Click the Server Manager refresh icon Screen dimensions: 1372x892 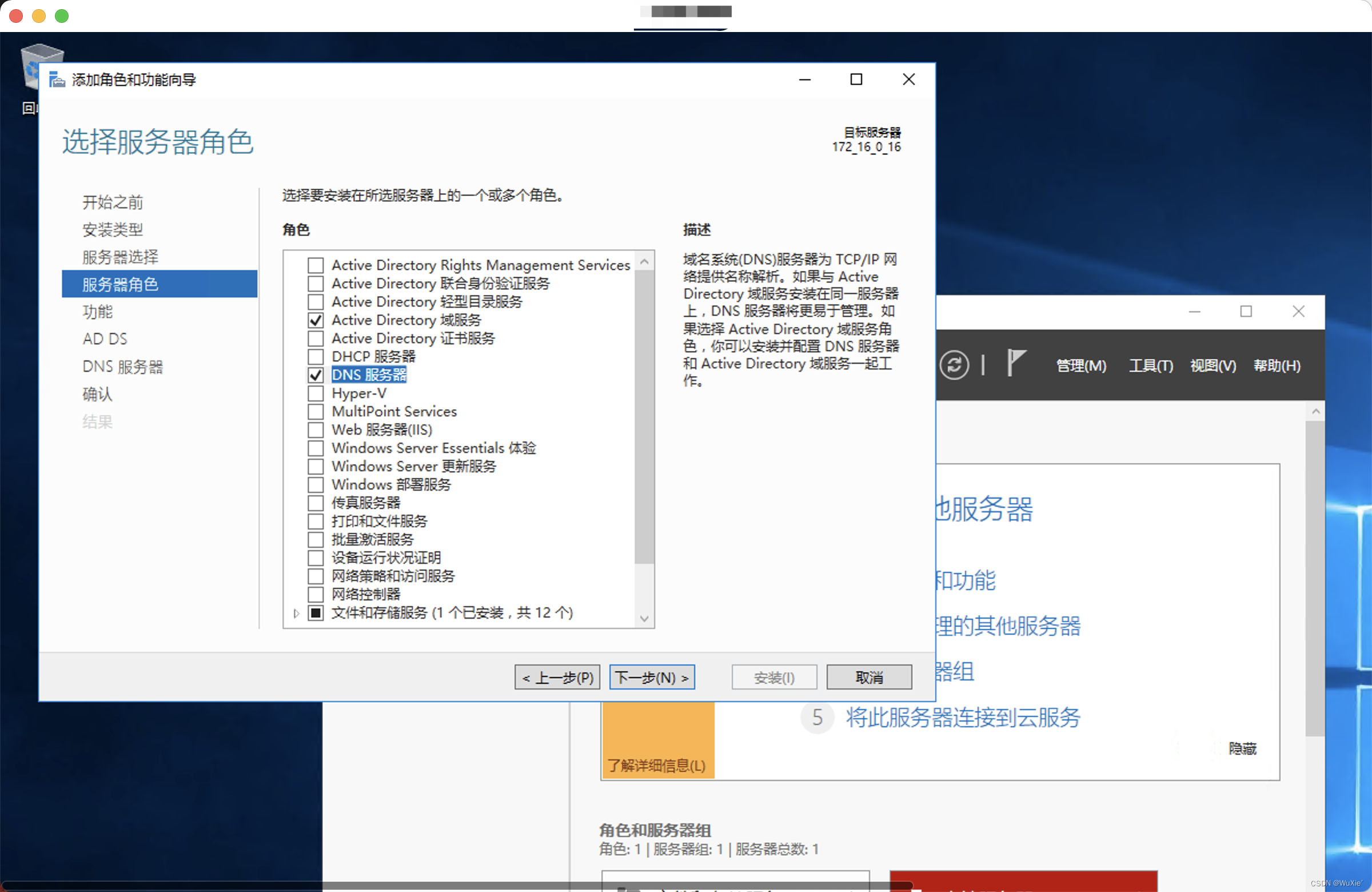(954, 365)
